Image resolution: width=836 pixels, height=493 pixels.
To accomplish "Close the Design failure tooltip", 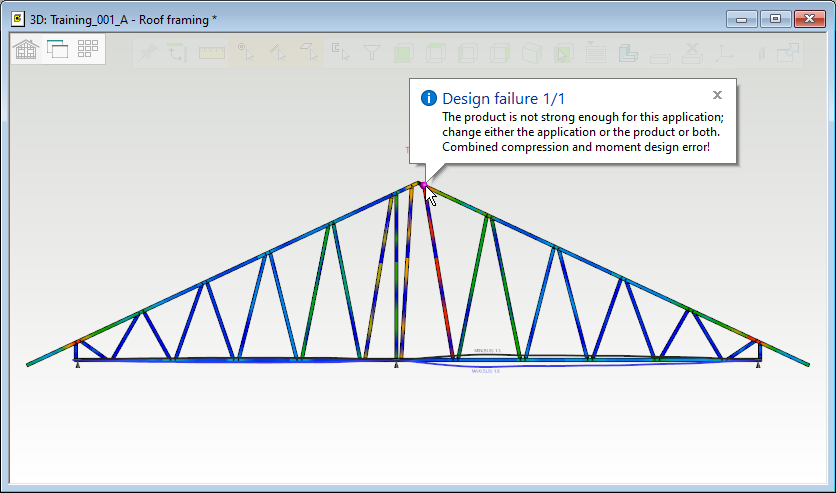I will click(717, 95).
